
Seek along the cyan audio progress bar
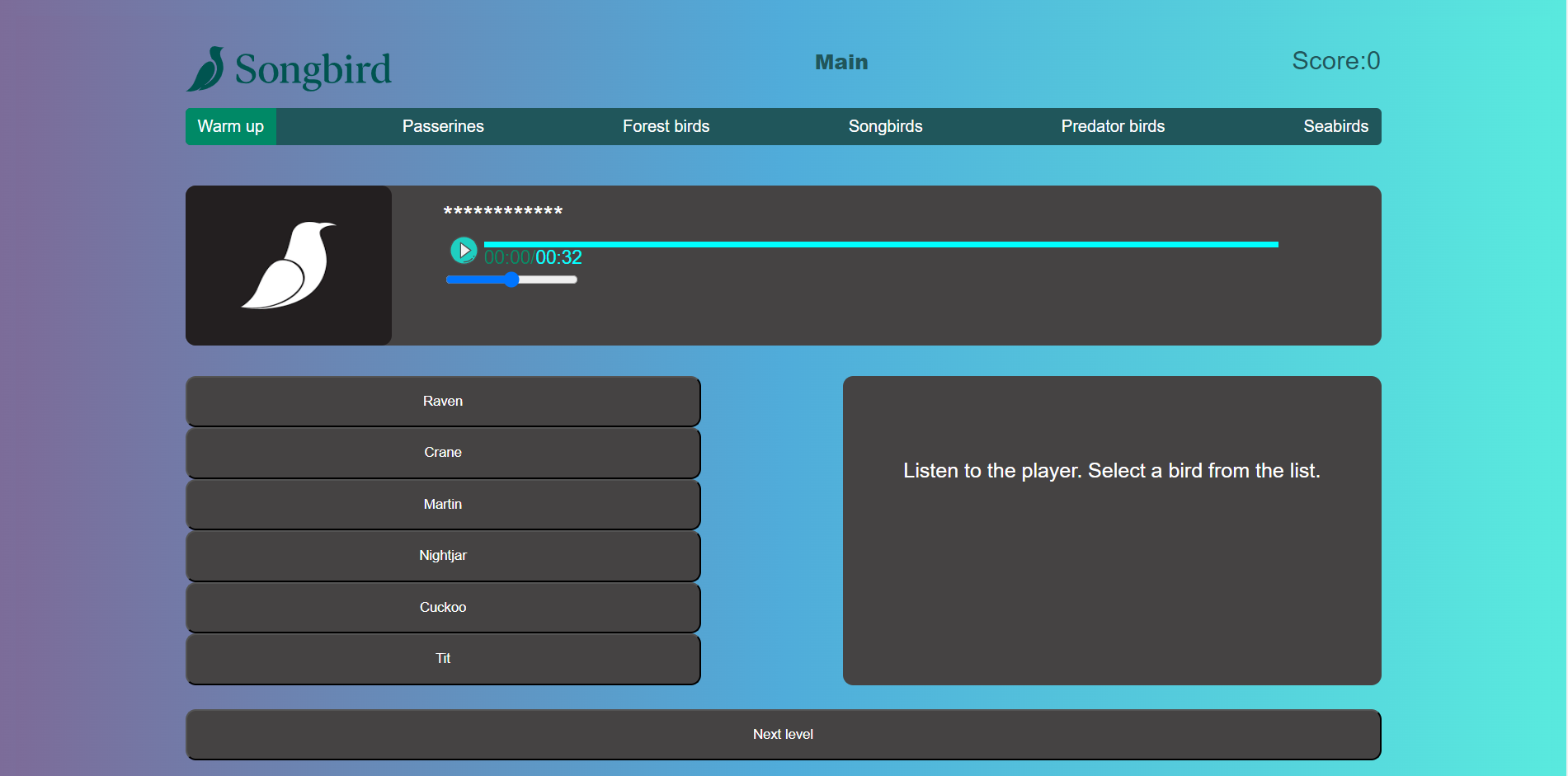coord(881,244)
